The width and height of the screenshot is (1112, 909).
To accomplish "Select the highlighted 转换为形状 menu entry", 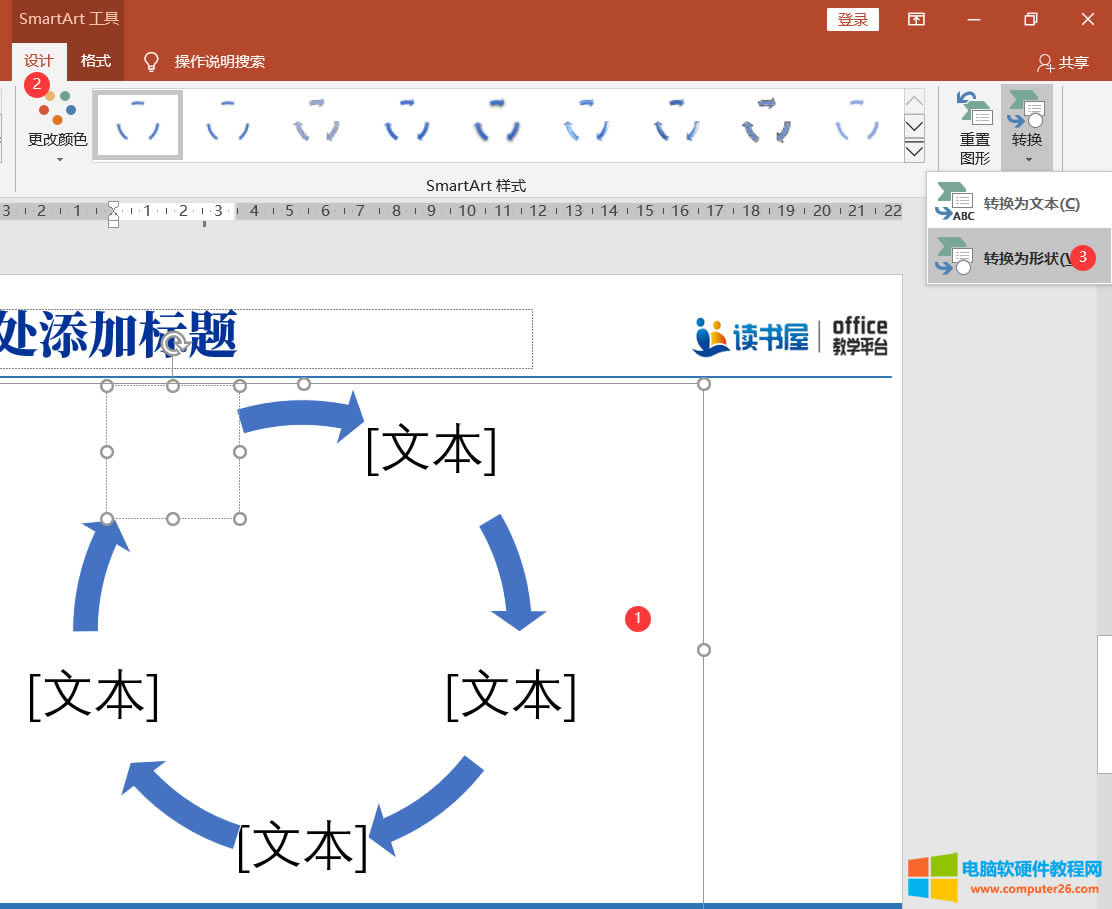I will coord(1020,256).
